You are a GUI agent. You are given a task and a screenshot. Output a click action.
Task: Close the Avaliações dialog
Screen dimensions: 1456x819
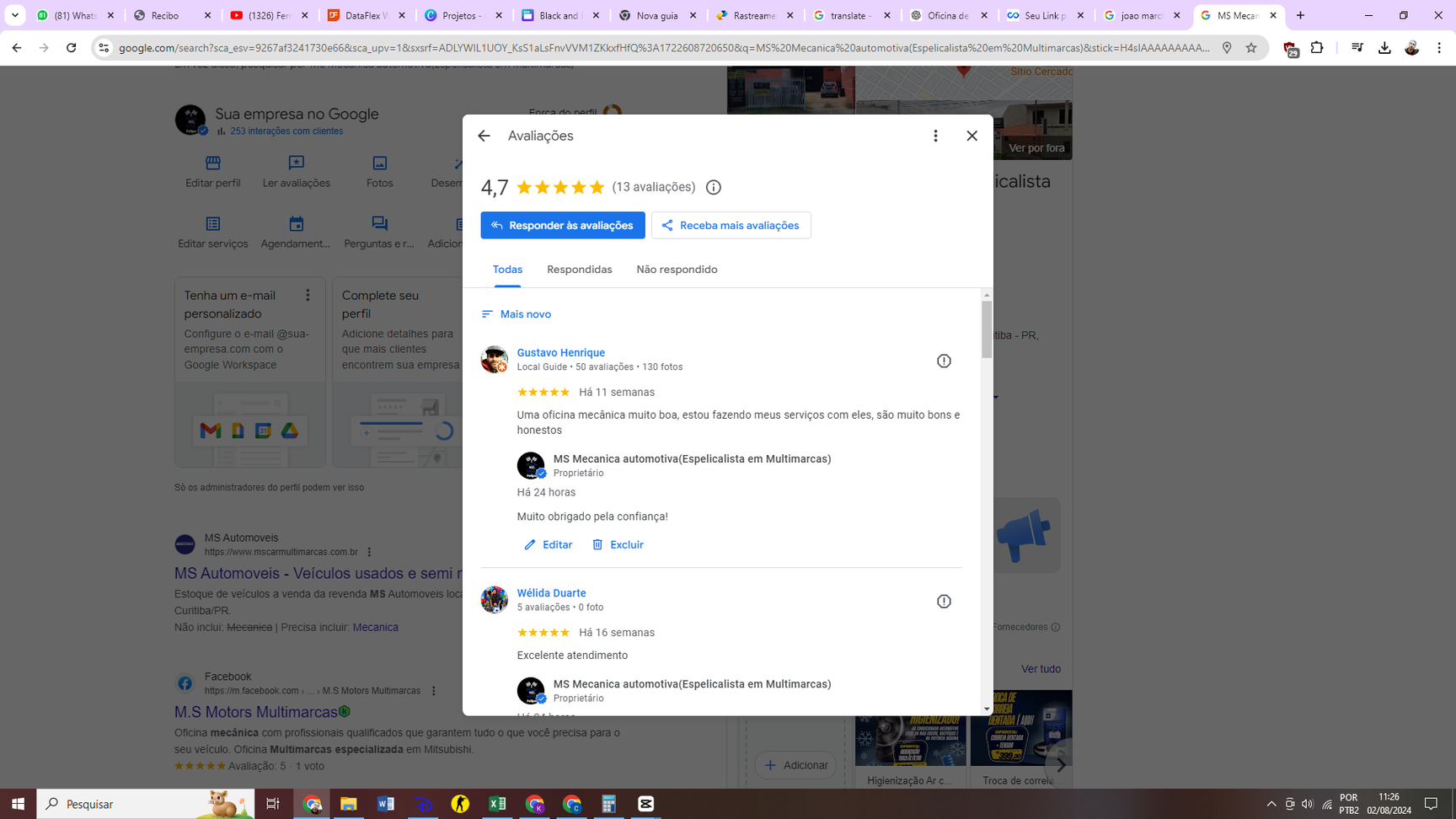[972, 136]
